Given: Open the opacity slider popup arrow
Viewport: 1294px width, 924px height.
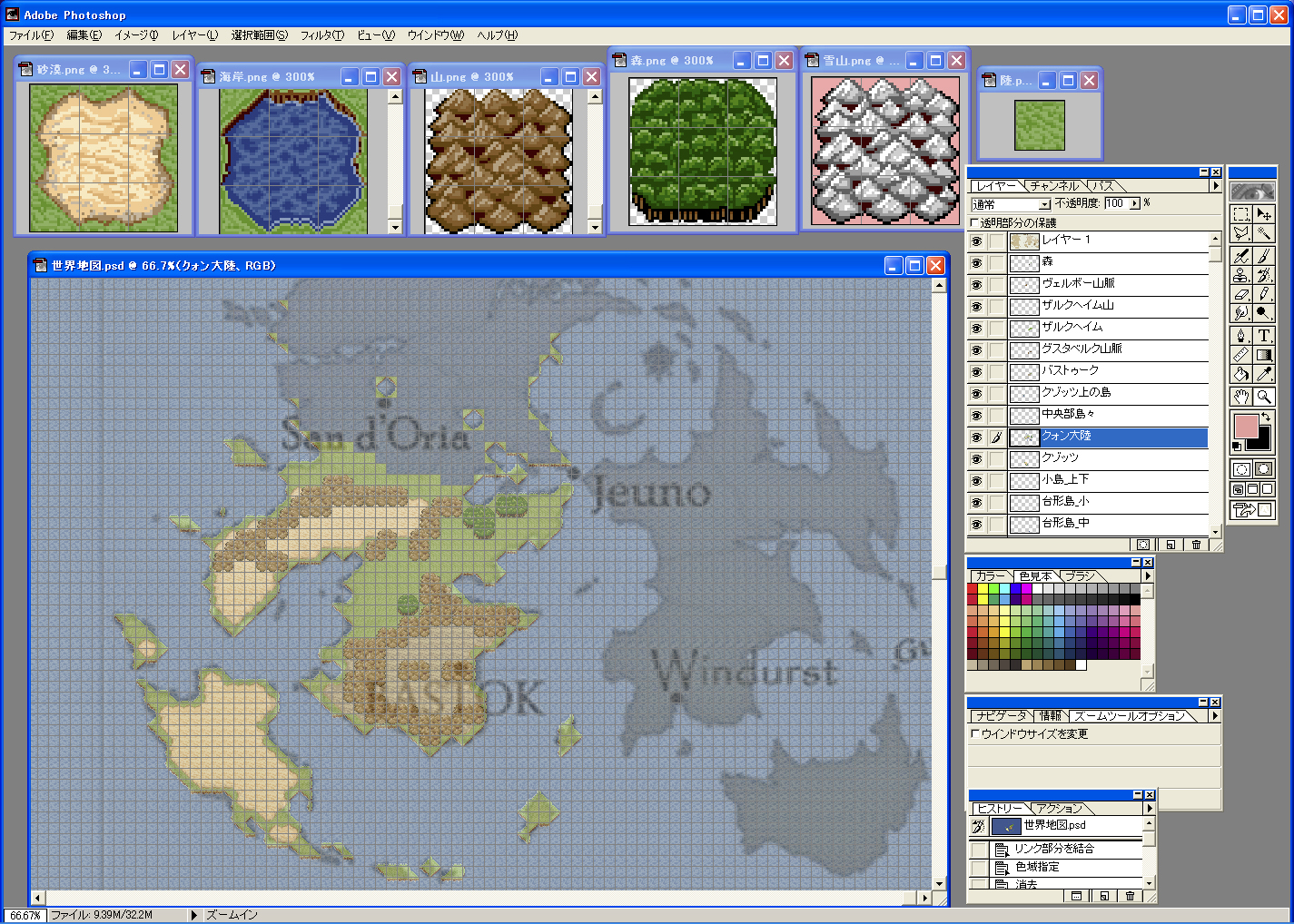Looking at the screenshot, I should [x=1134, y=204].
